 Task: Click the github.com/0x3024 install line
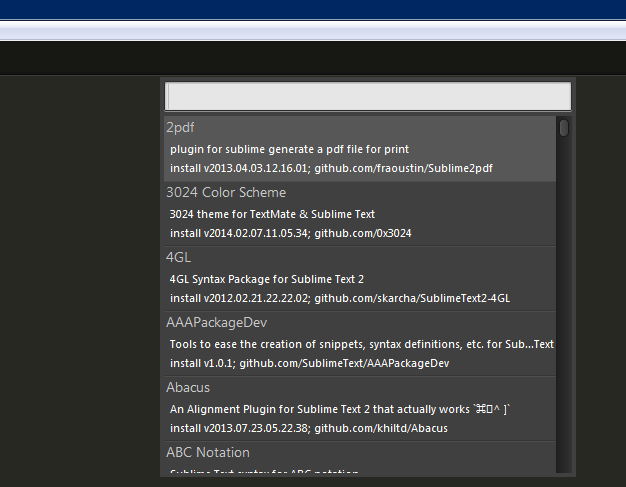(x=291, y=234)
